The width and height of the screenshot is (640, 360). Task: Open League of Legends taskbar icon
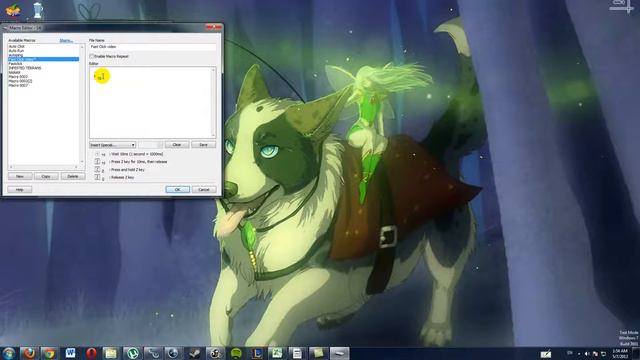[257, 353]
